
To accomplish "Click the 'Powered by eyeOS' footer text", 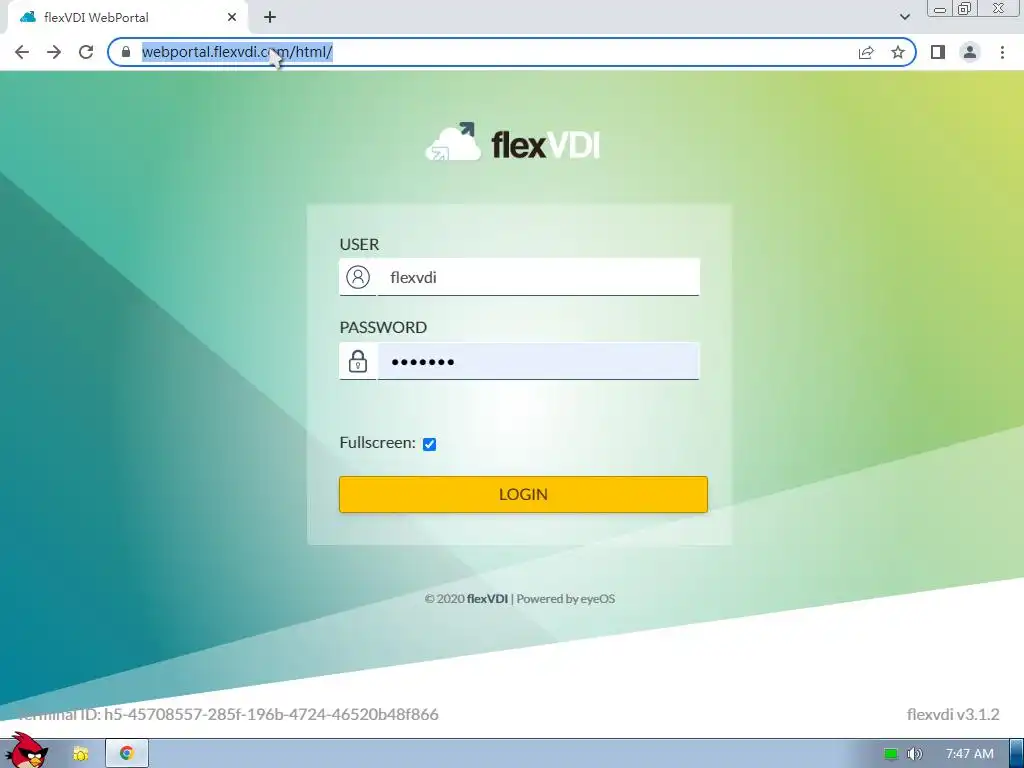I will point(566,599).
